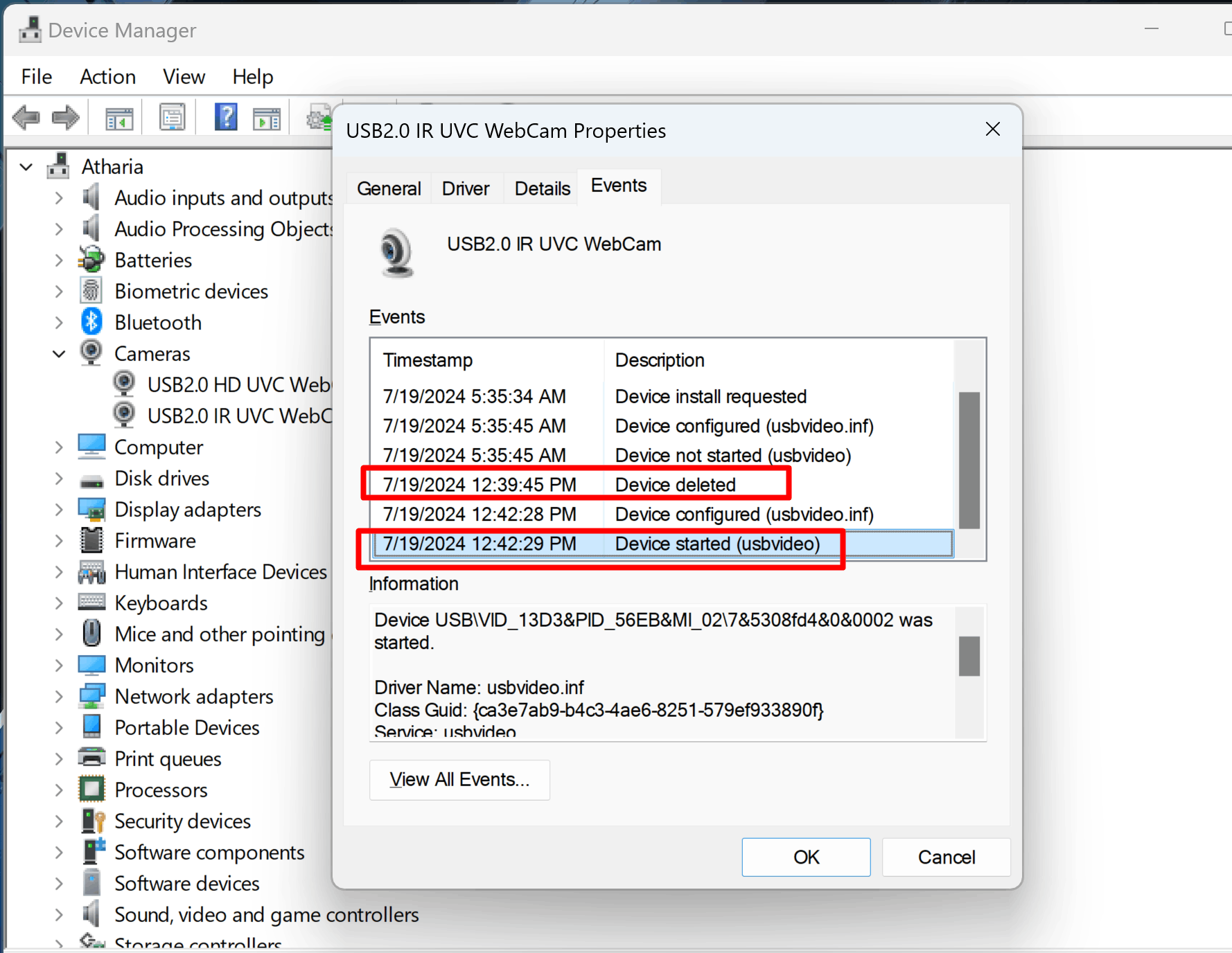Click the Security devices key icon
1232x953 pixels.
pos(93,821)
